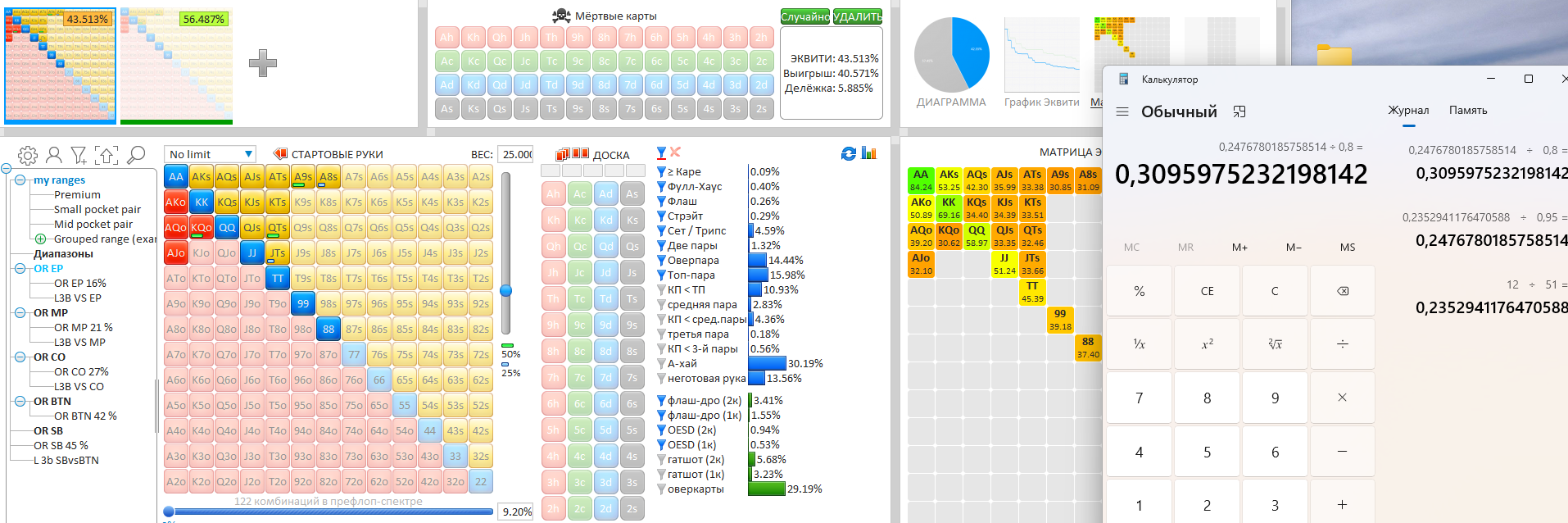
Task: Click the УДАЛИТЬ button
Action: pyautogui.click(x=858, y=16)
